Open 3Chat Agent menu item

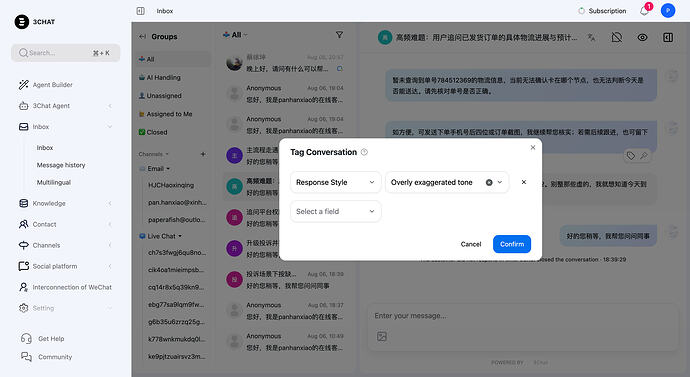tap(51, 106)
